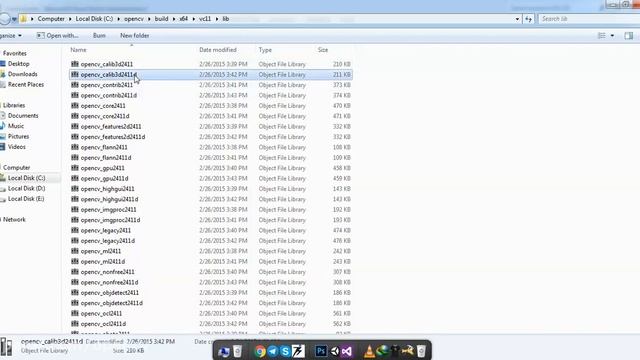Viewport: 640px width, 360px height.
Task: Select the opencv_contrib2411 file
Action: 107,85
